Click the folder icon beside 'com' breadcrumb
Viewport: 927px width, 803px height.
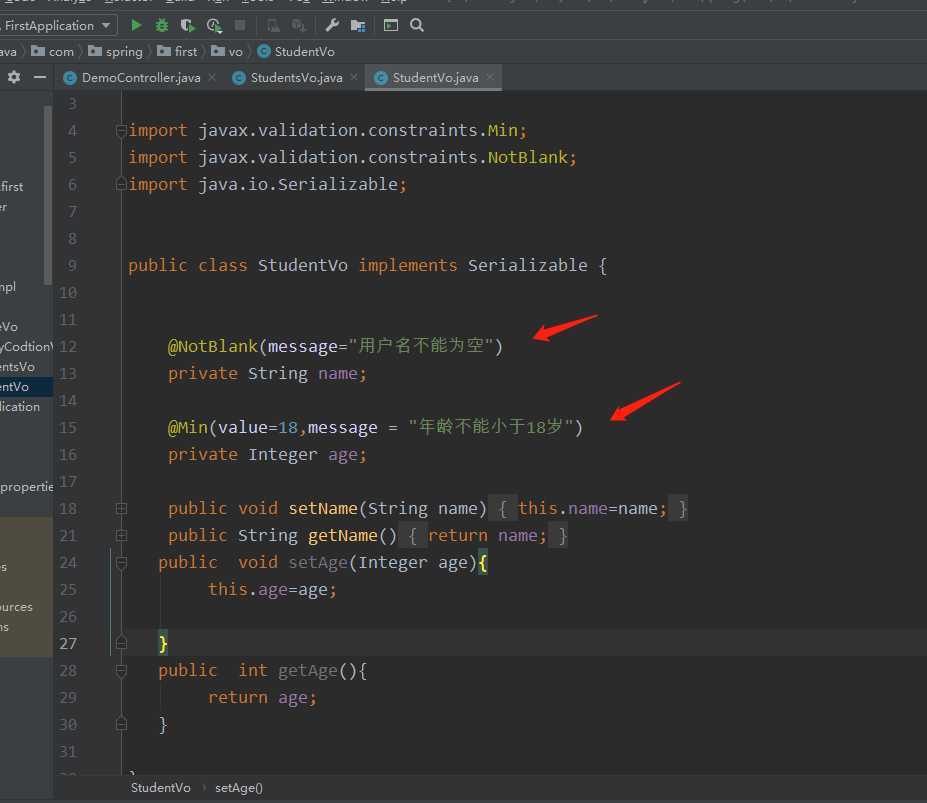38,51
